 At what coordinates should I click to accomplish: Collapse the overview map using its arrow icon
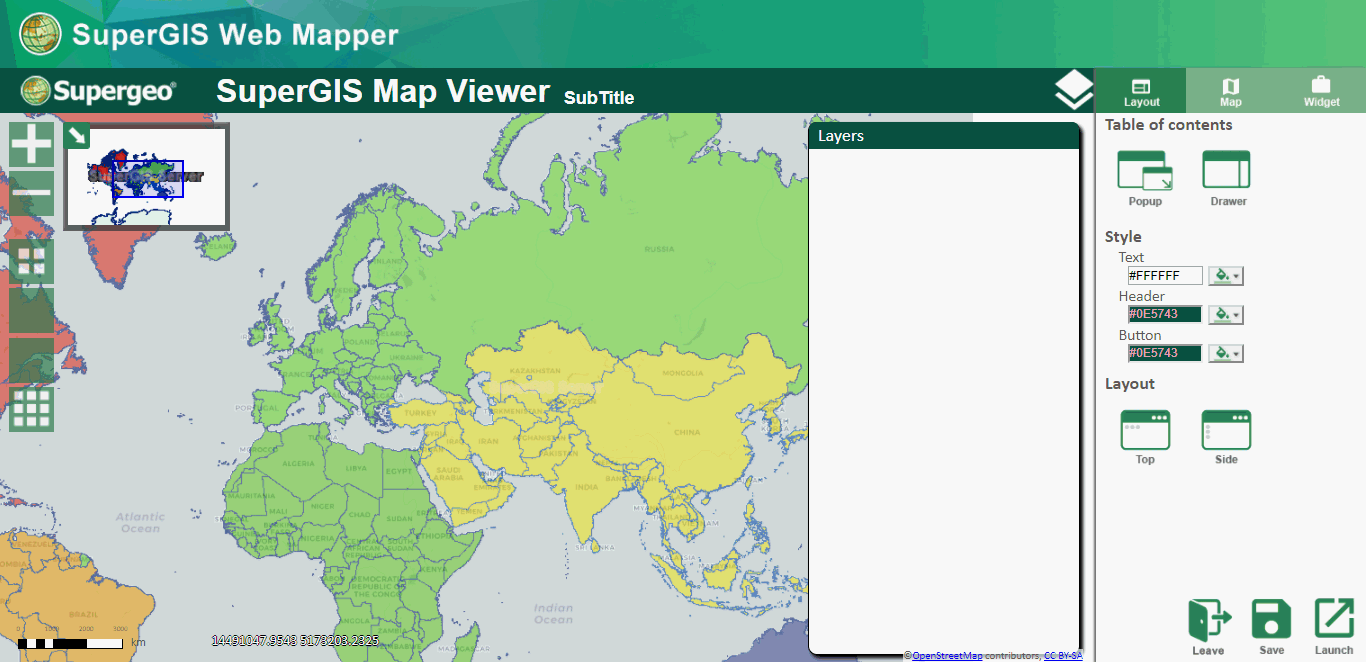78,135
